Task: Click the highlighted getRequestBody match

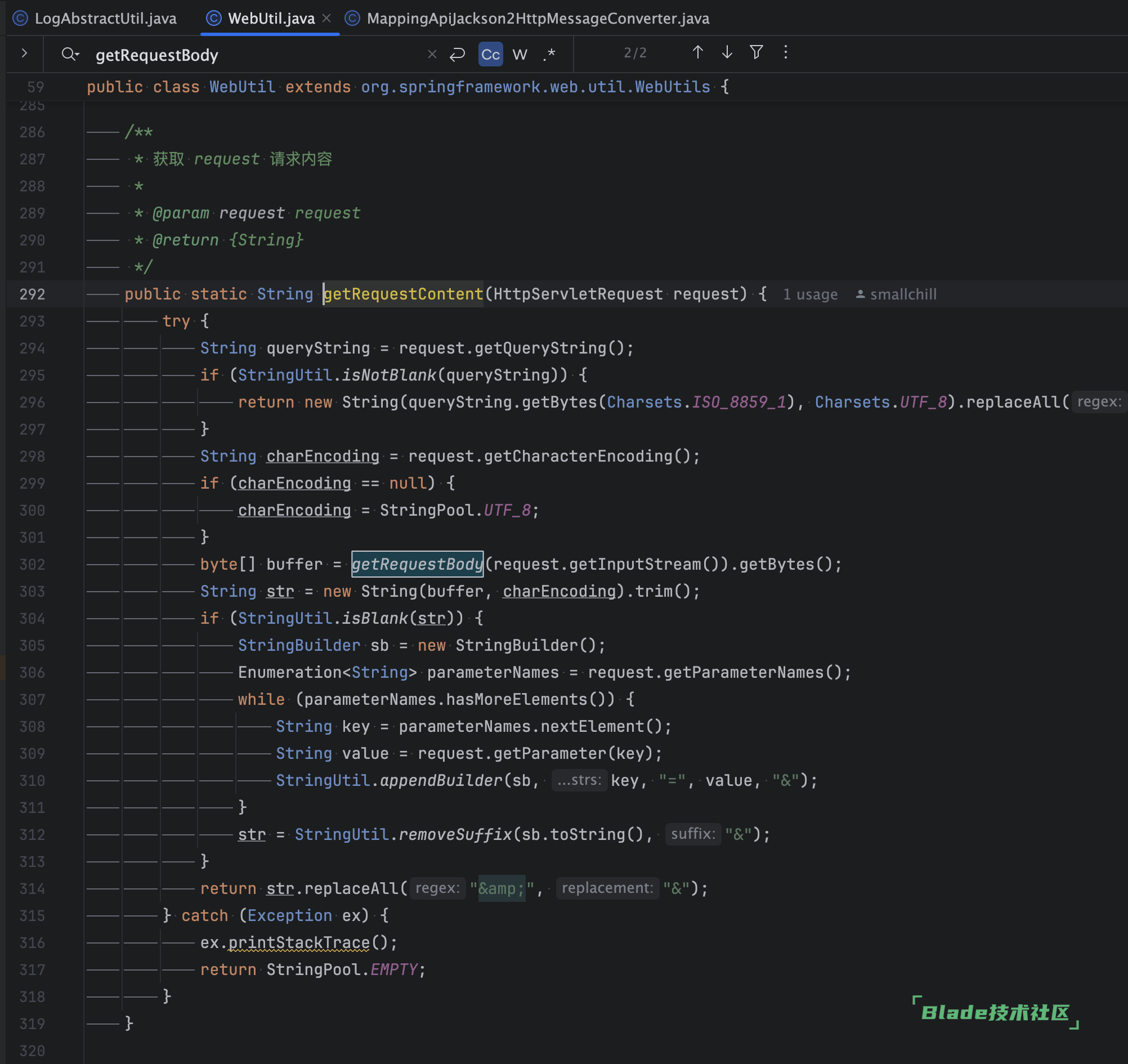Action: pos(418,564)
